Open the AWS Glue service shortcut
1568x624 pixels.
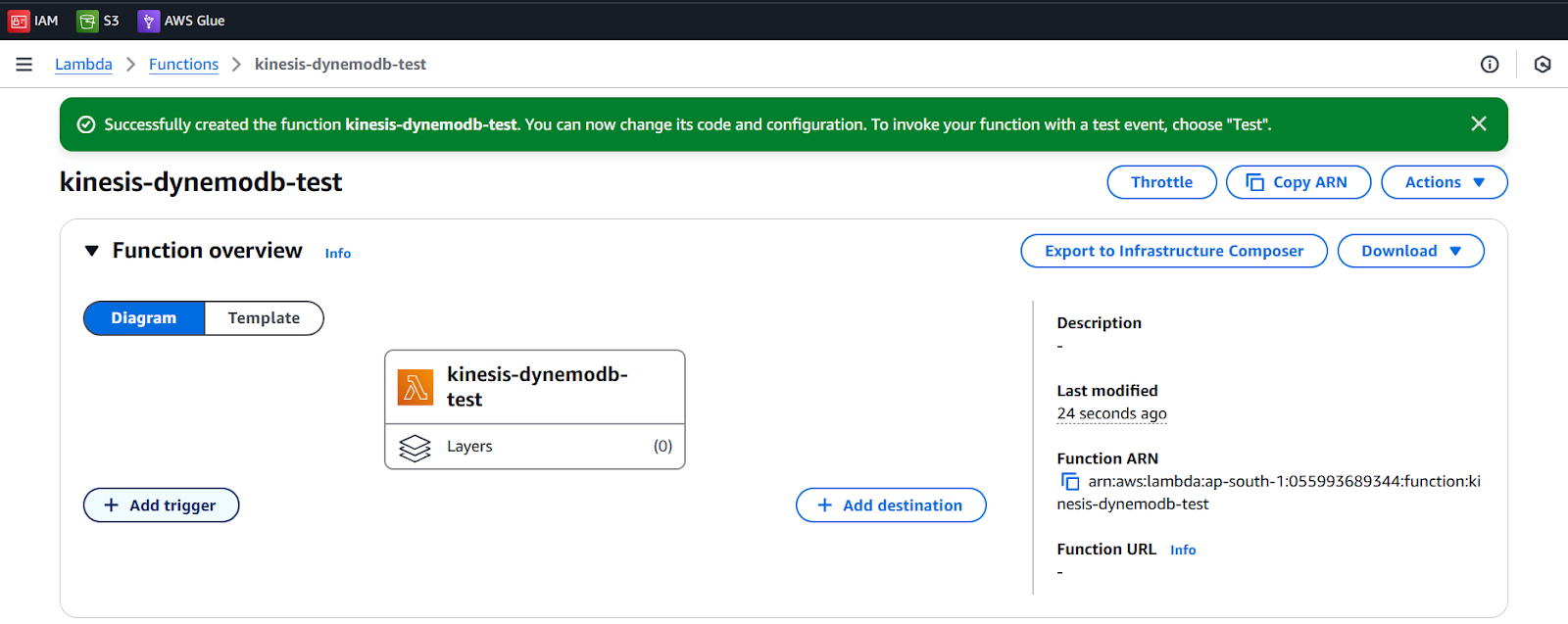click(181, 21)
